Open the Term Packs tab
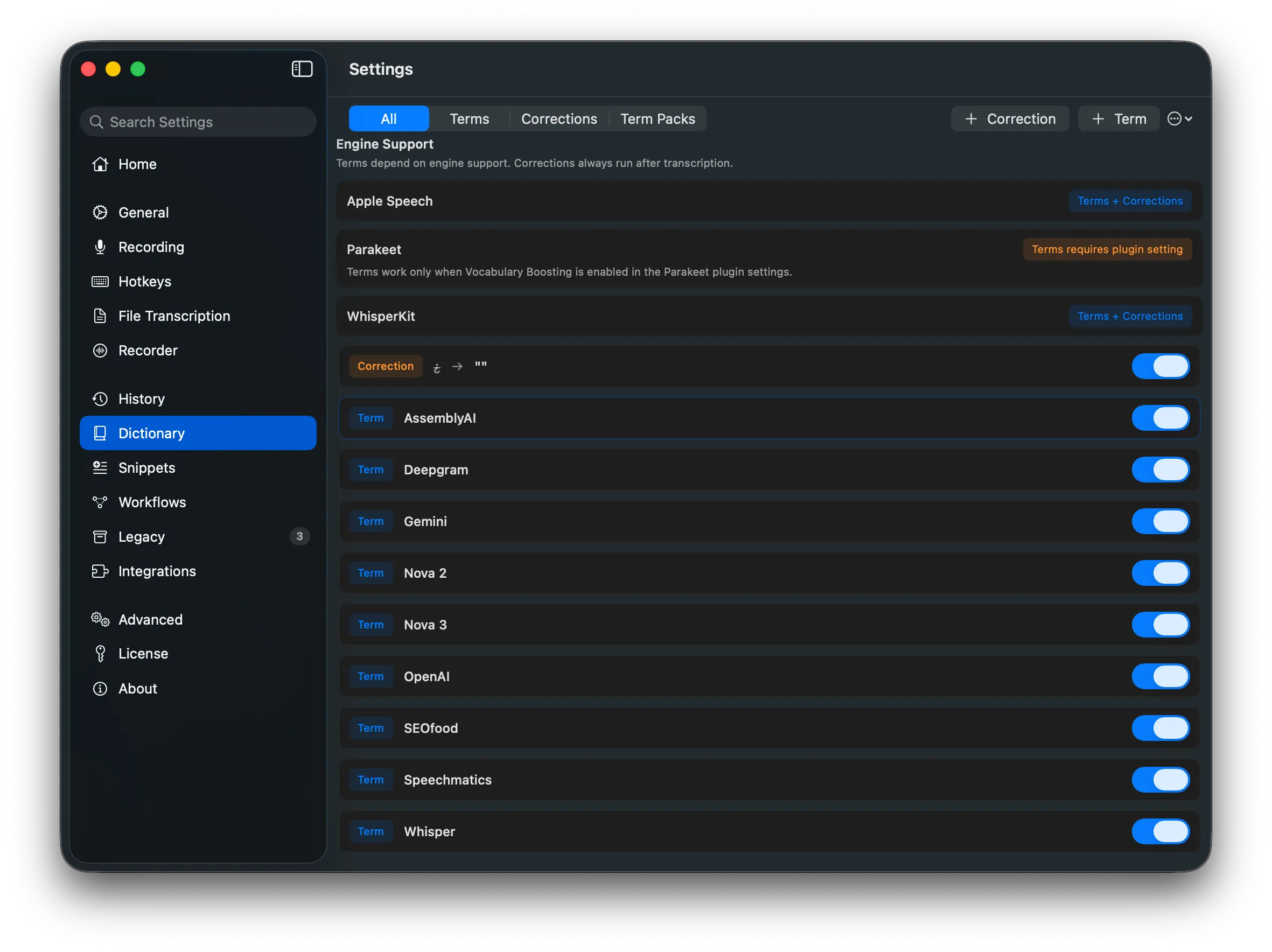 658,119
